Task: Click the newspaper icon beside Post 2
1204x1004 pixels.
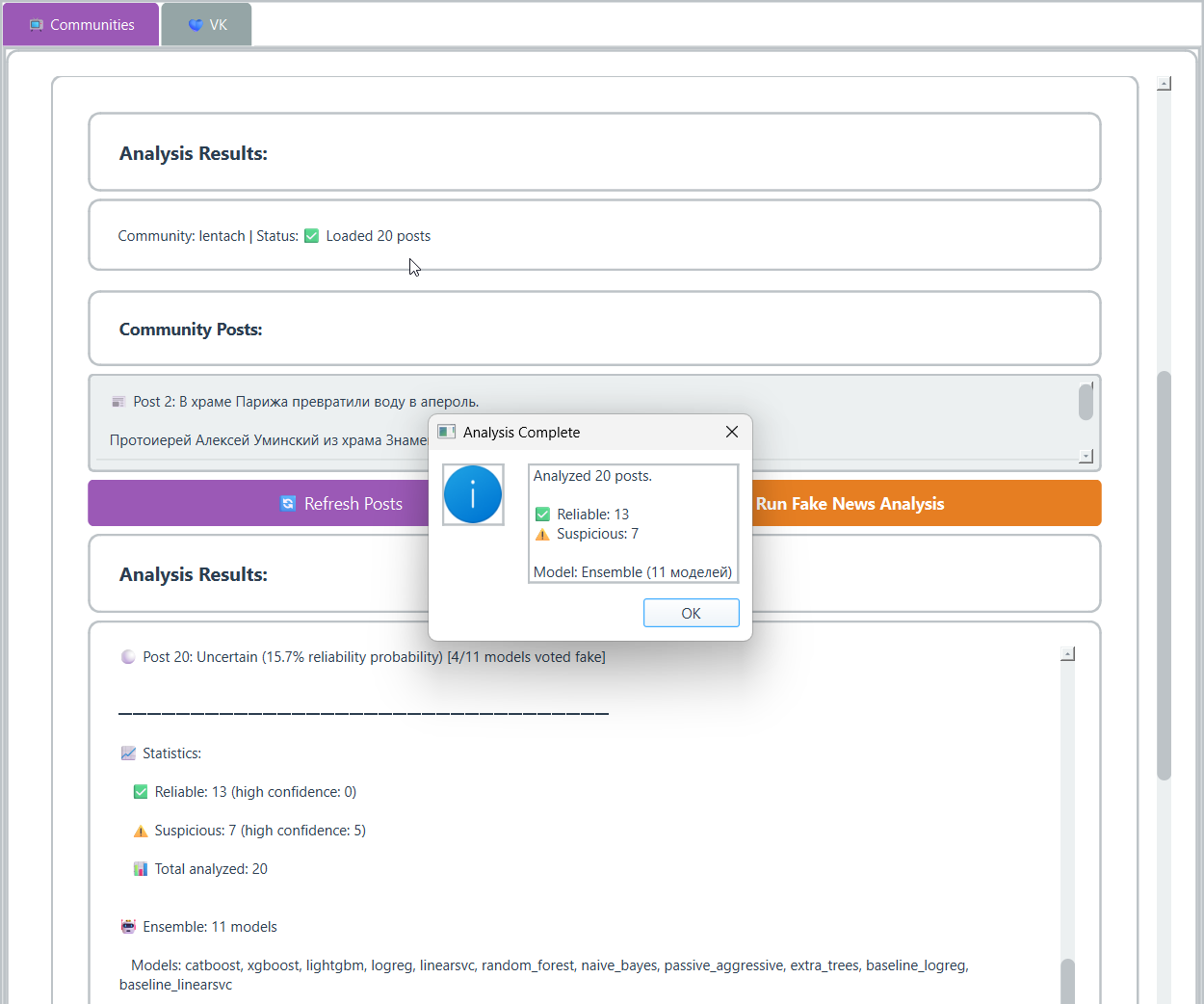Action: tap(118, 402)
